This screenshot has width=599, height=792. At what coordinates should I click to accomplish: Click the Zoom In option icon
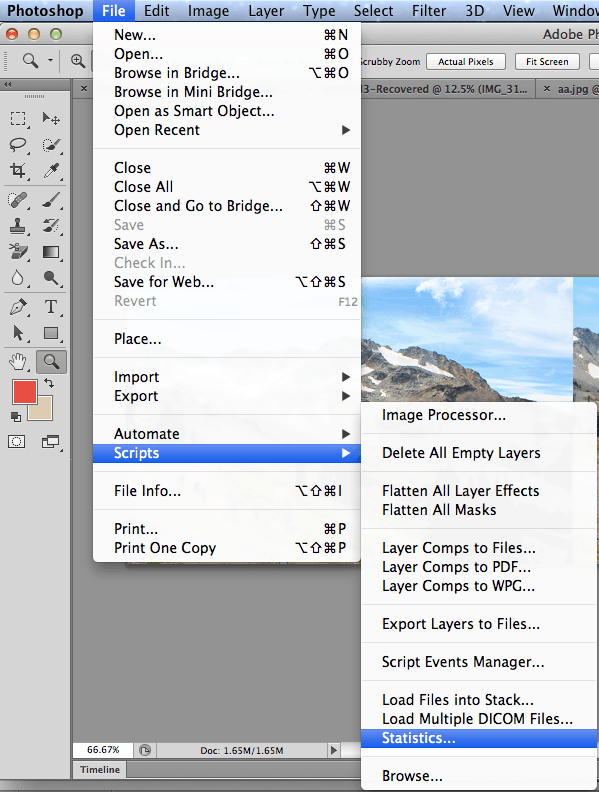(78, 61)
